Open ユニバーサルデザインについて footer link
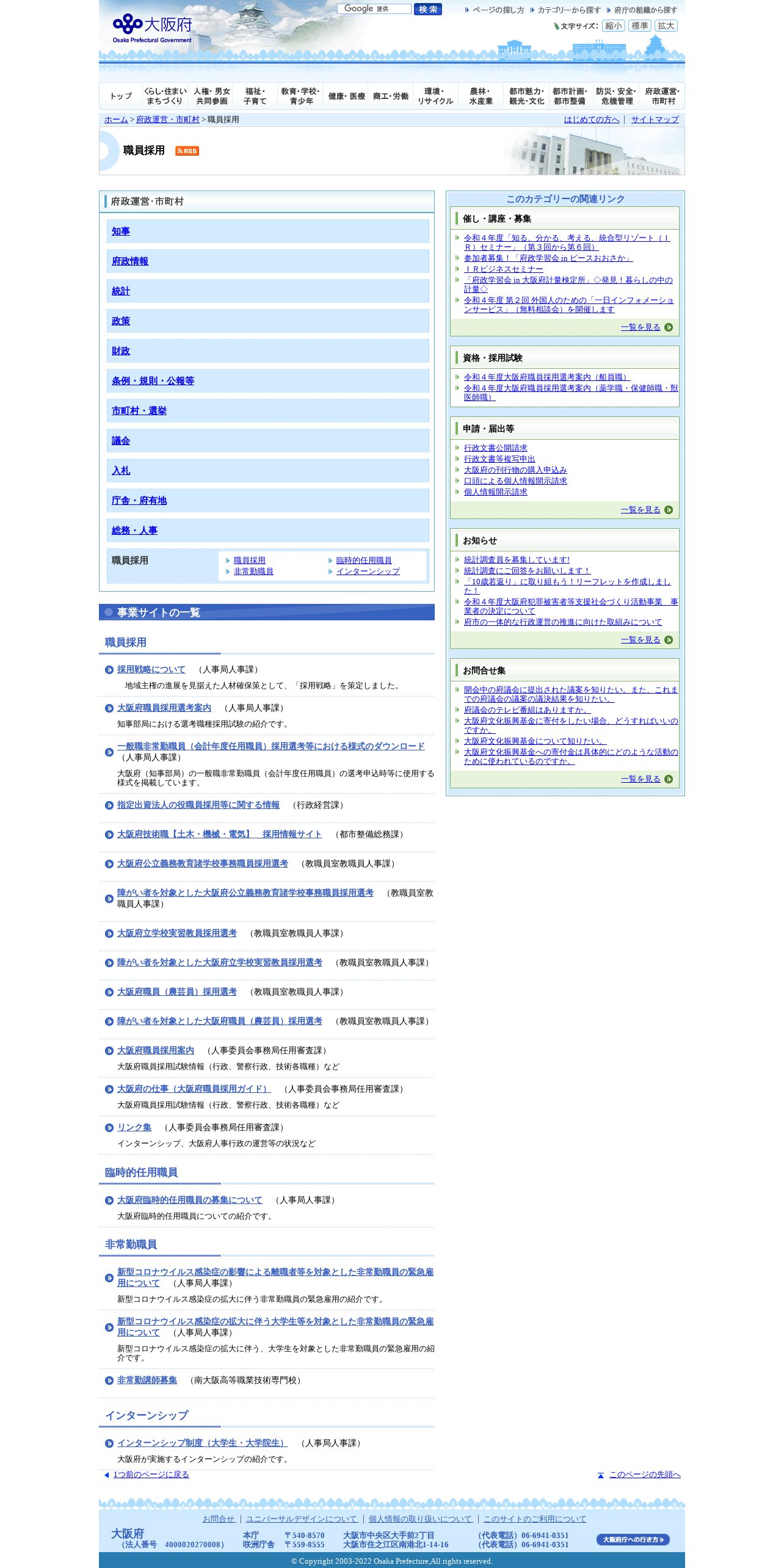This screenshot has height=1568, width=784. coord(302,1519)
